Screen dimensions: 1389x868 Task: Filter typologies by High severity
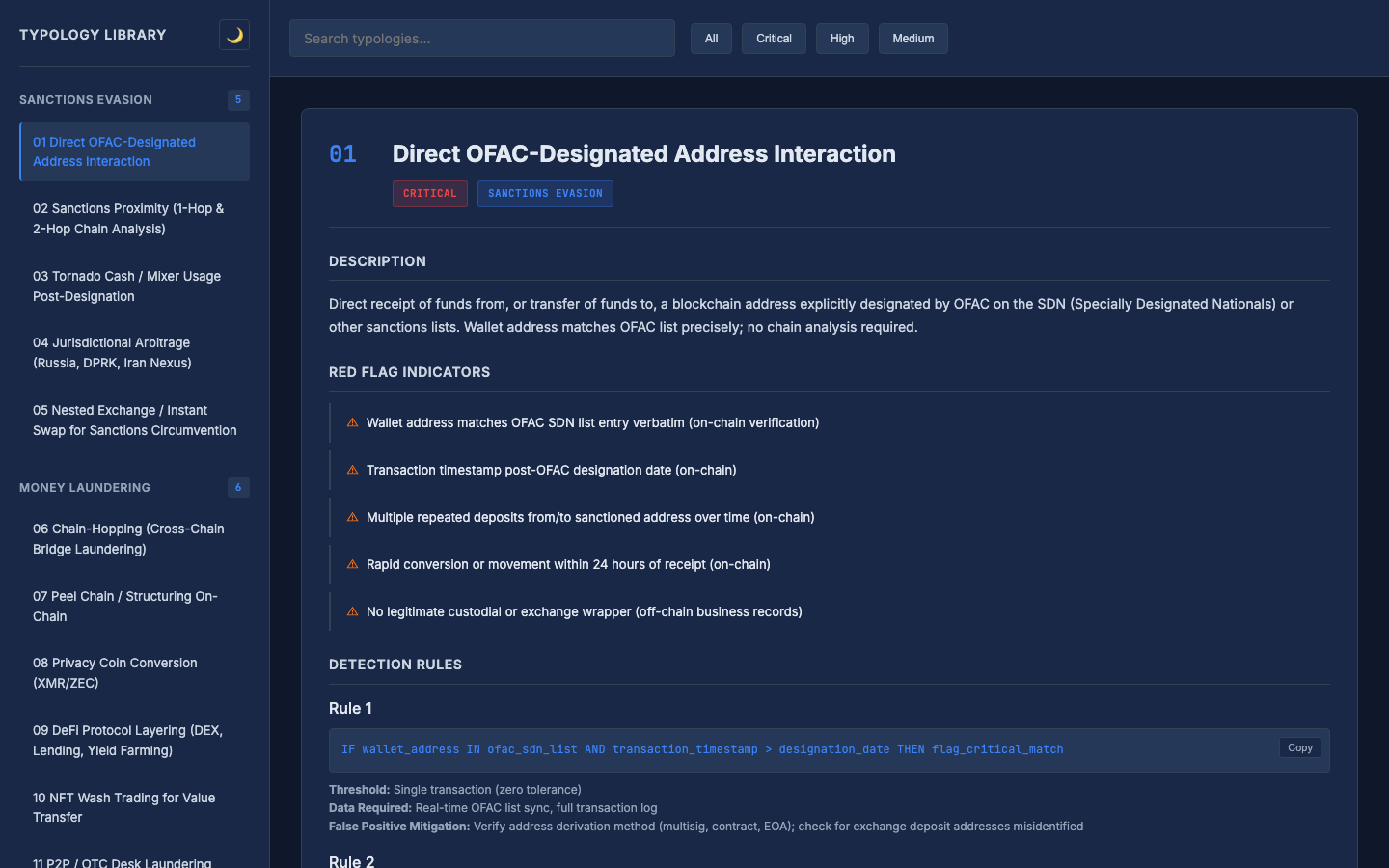coord(842,39)
